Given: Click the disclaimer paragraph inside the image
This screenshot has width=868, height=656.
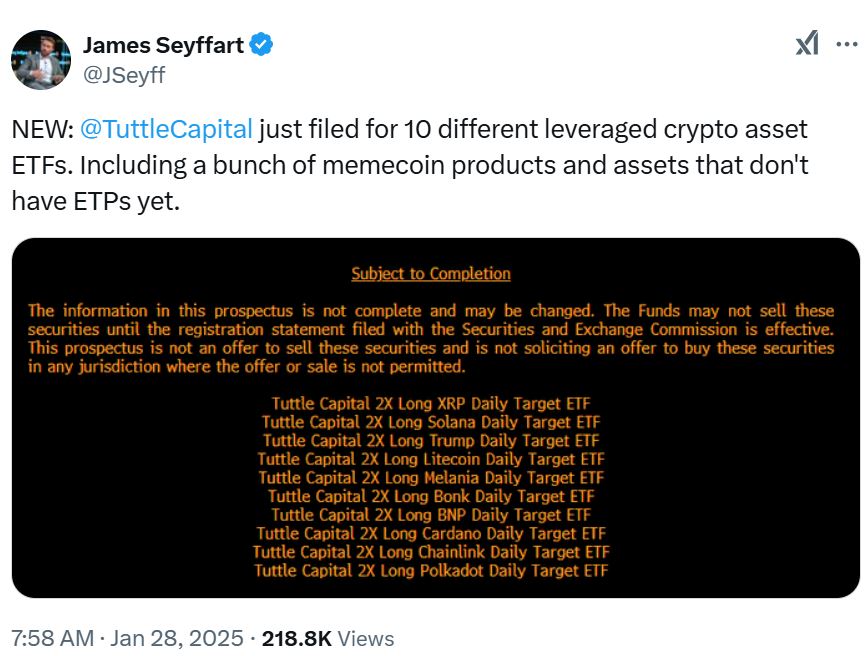Looking at the screenshot, I should point(430,338).
